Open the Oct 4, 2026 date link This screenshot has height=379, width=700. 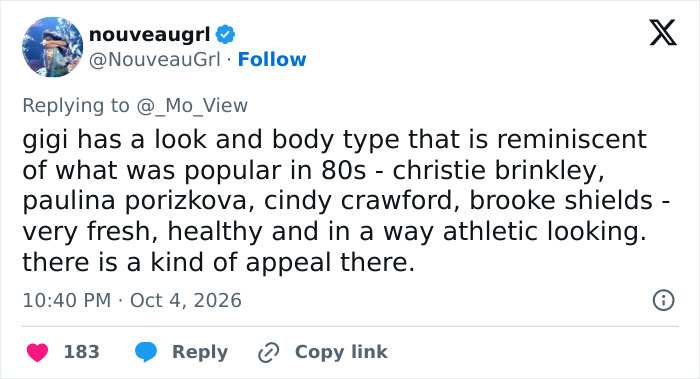coord(186,300)
